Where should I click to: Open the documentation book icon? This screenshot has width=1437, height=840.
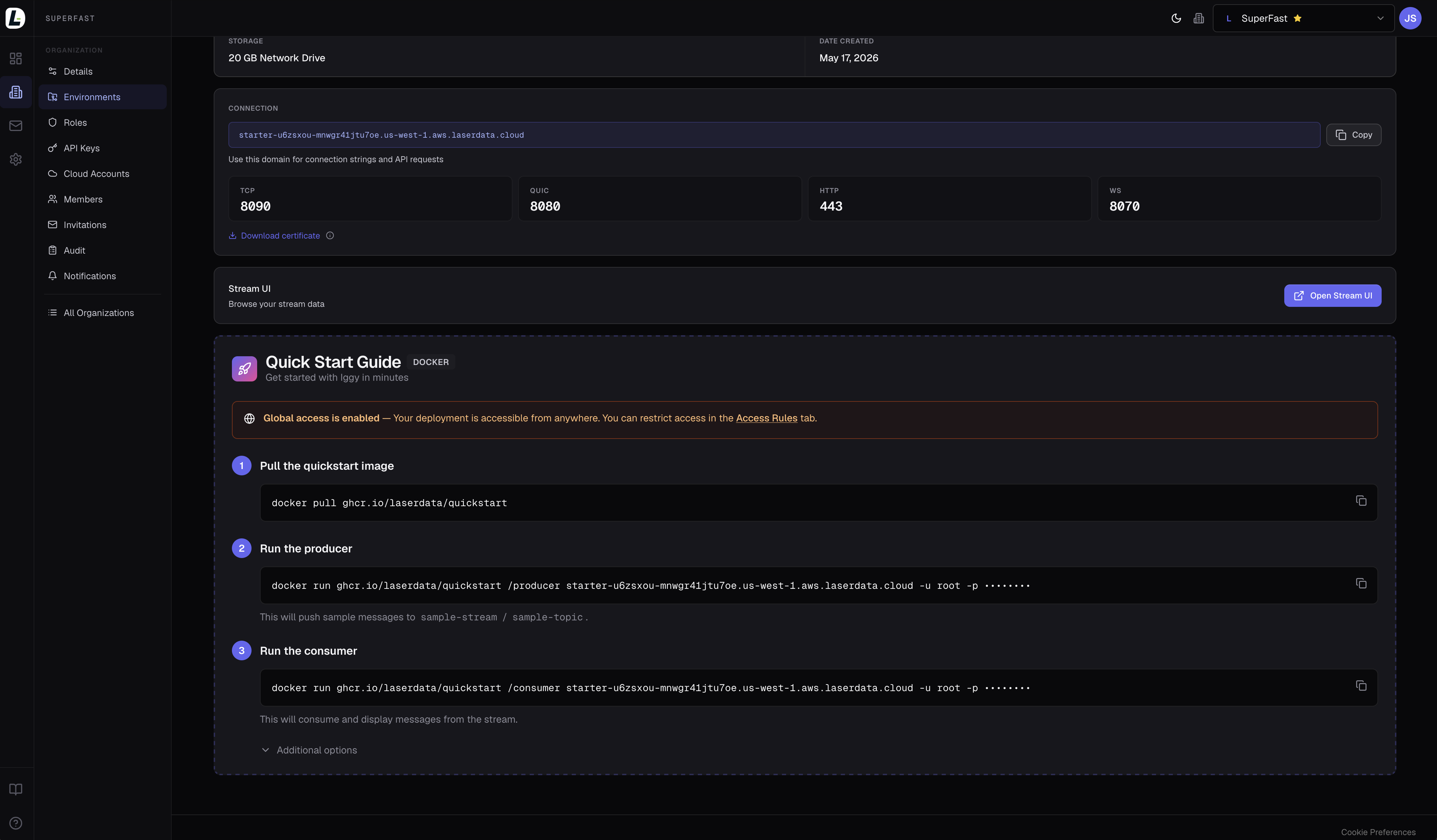pyautogui.click(x=16, y=789)
